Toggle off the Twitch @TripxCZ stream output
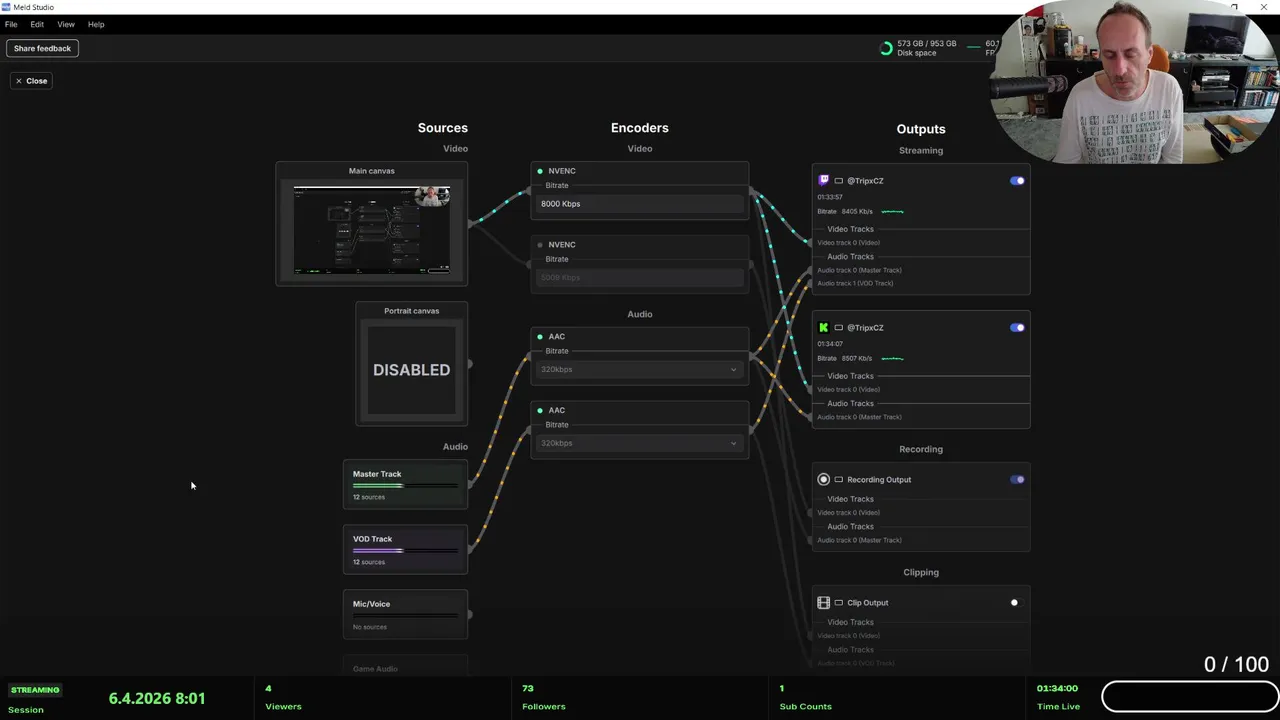Screen dimensions: 1280x720 (1017, 181)
